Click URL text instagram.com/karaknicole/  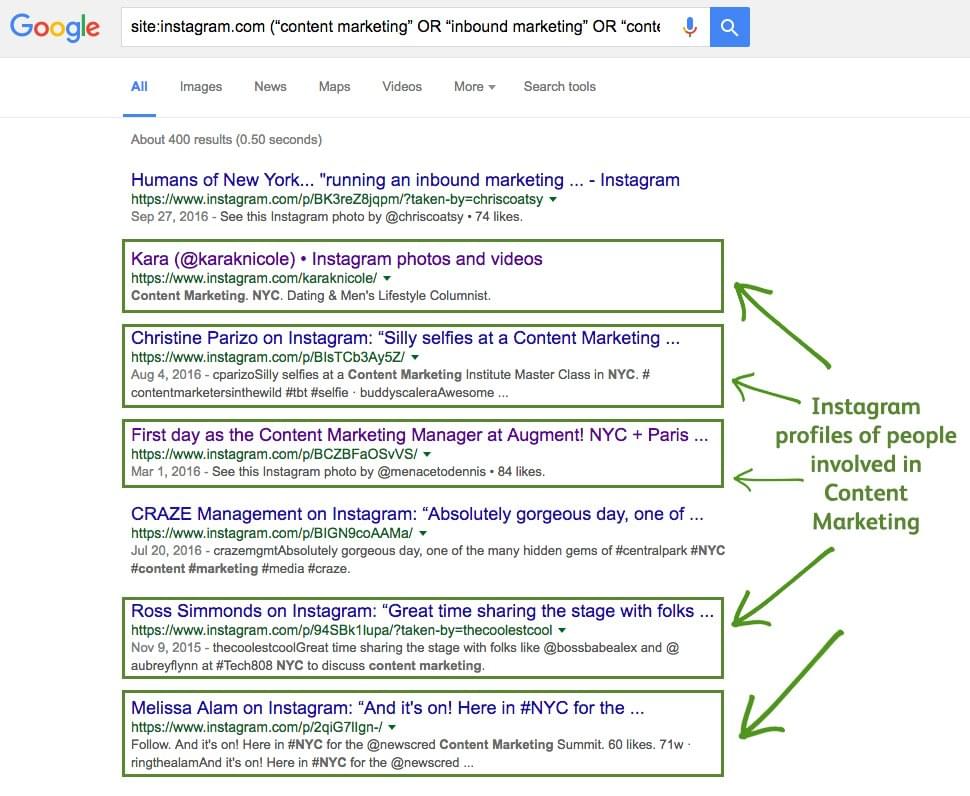(x=254, y=278)
